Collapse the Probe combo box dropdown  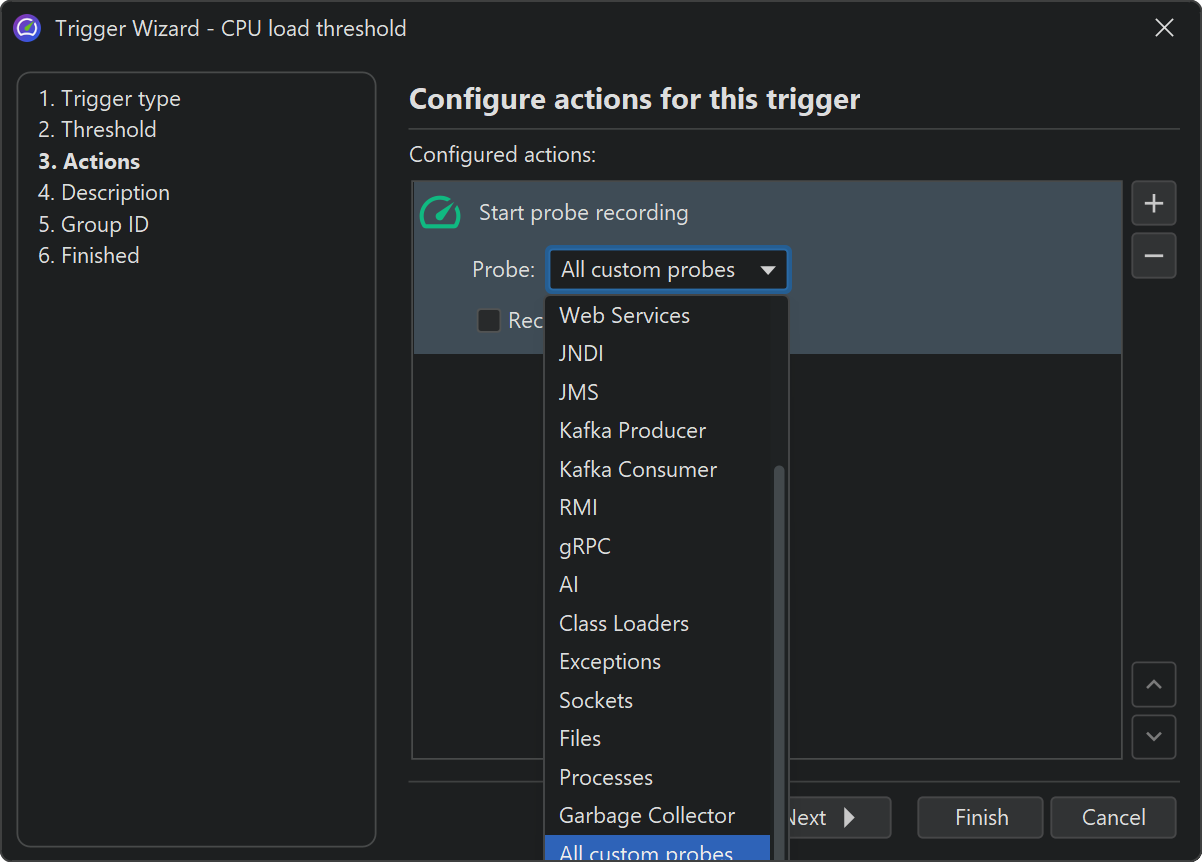point(767,270)
